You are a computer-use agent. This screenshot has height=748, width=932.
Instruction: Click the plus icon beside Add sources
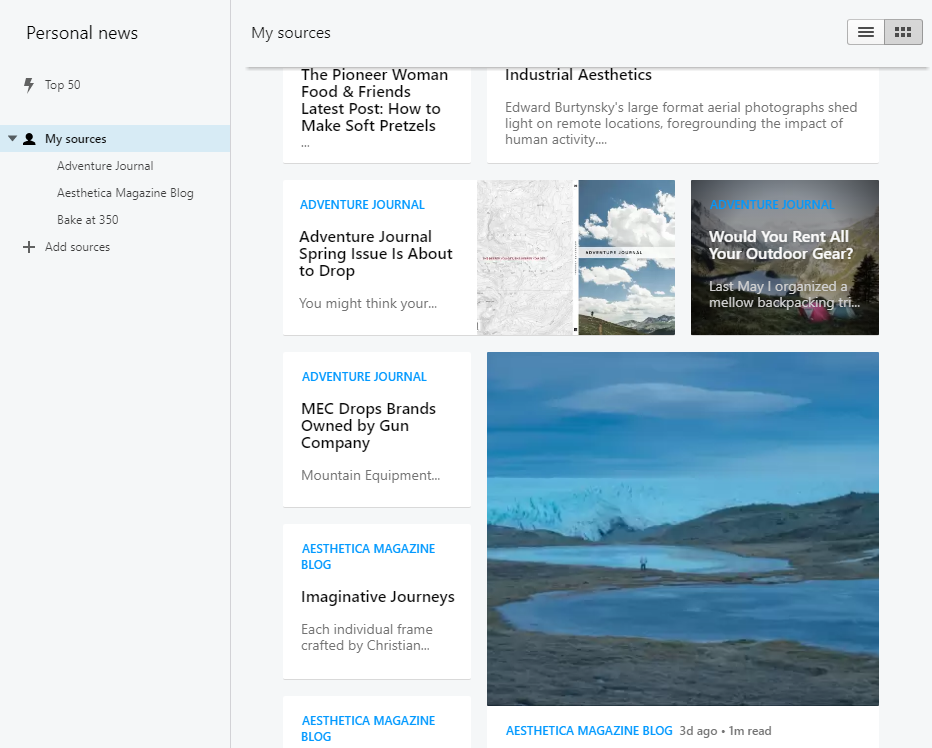point(29,247)
